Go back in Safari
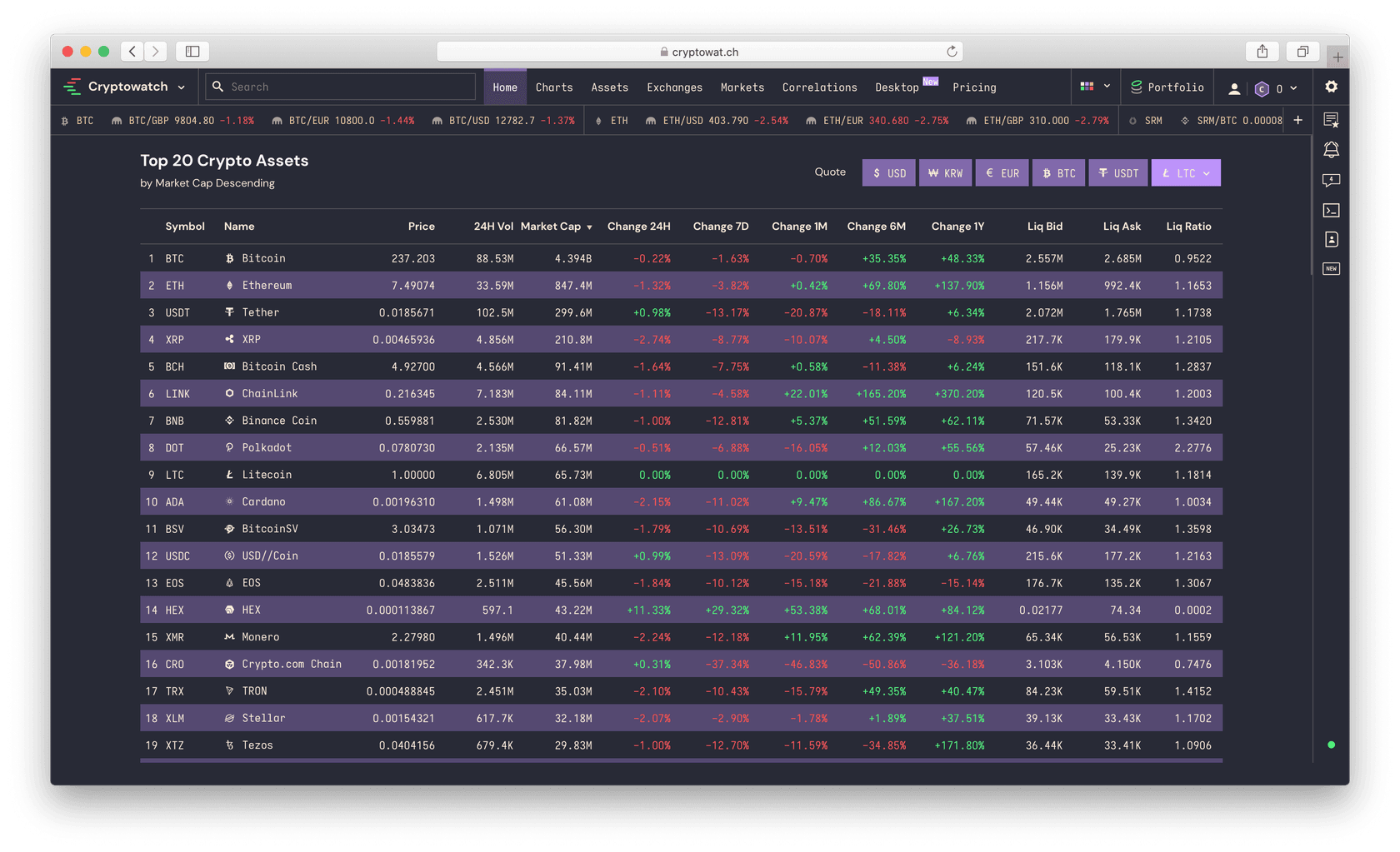 132,52
